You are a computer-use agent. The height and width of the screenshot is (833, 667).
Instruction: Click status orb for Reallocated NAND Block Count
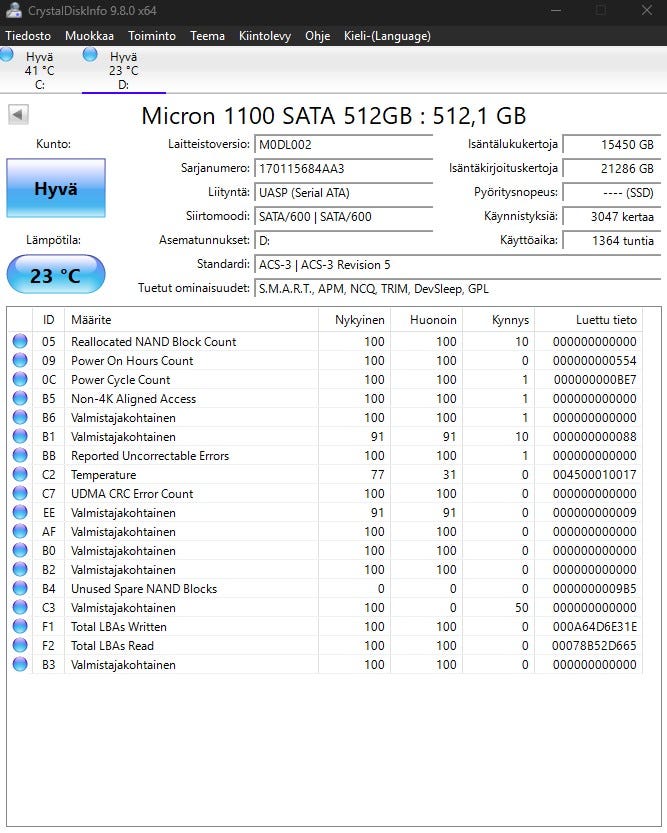[20, 342]
